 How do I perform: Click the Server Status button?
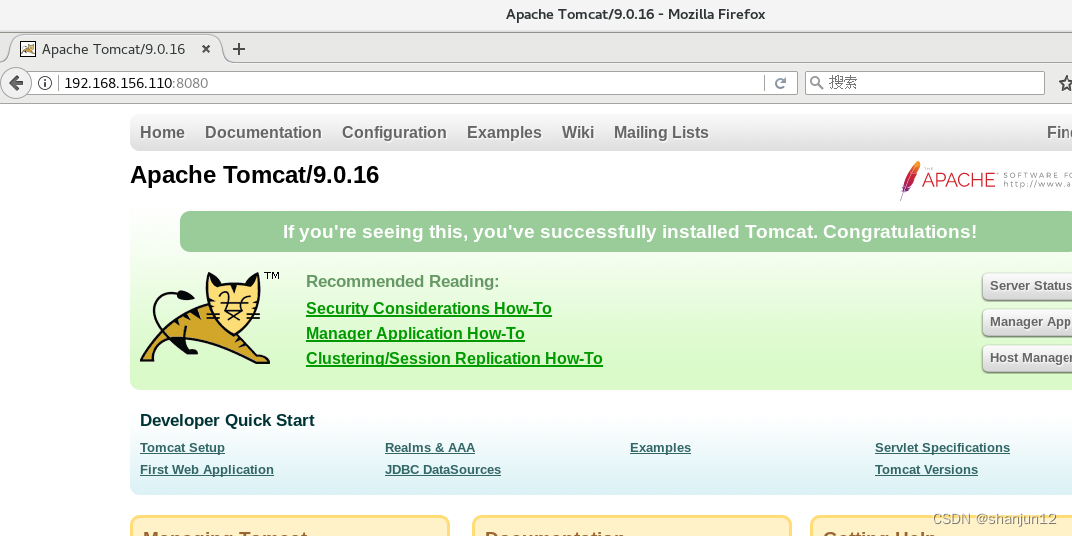[1027, 286]
